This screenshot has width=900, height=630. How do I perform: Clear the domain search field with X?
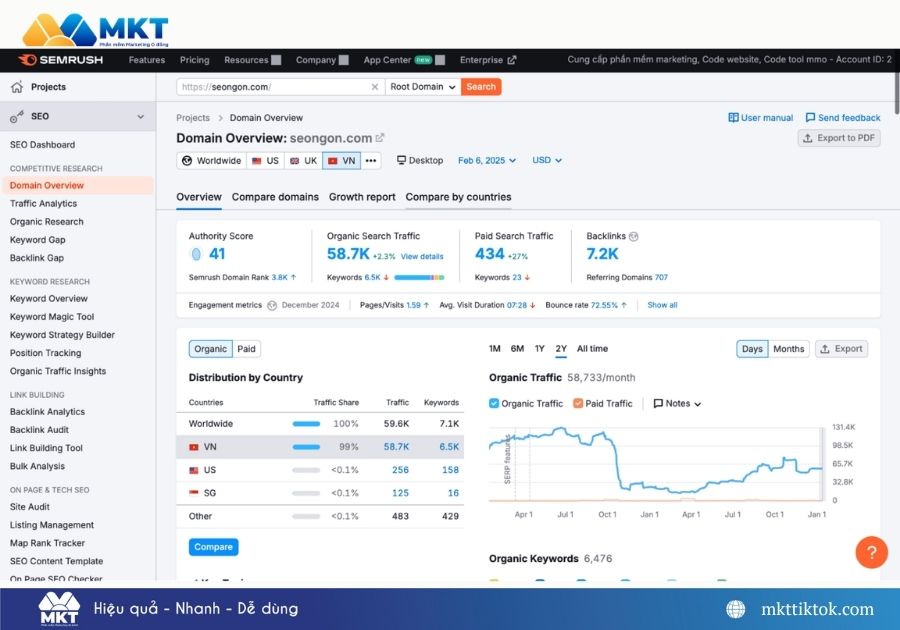pos(375,87)
